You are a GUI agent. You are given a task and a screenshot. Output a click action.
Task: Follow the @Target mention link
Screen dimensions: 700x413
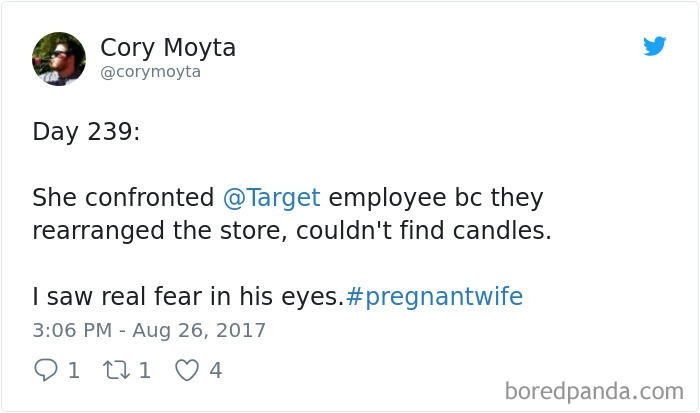click(x=271, y=197)
